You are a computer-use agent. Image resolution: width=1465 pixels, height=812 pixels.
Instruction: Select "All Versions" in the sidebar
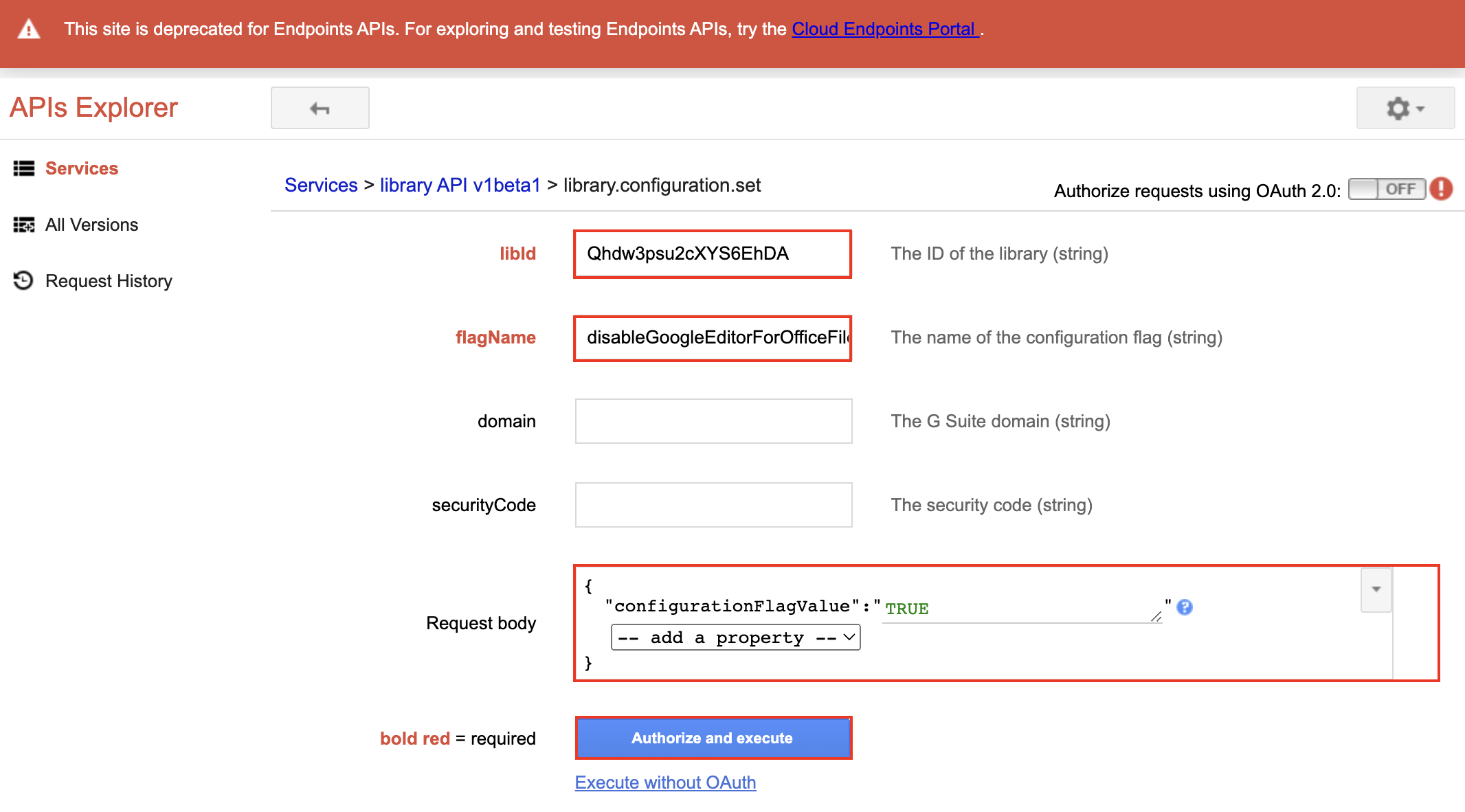91,225
